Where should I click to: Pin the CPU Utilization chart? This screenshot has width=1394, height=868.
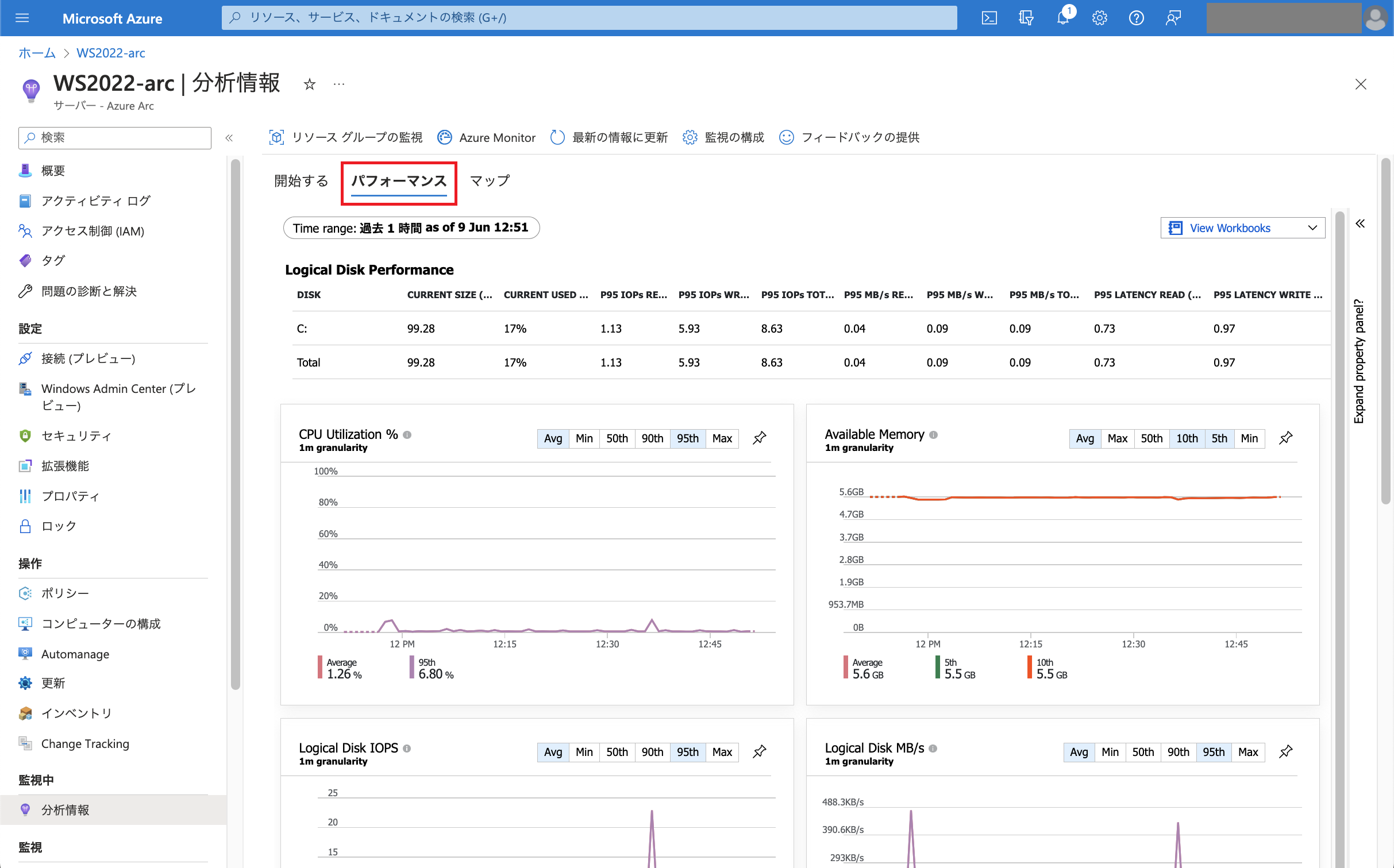tap(760, 438)
